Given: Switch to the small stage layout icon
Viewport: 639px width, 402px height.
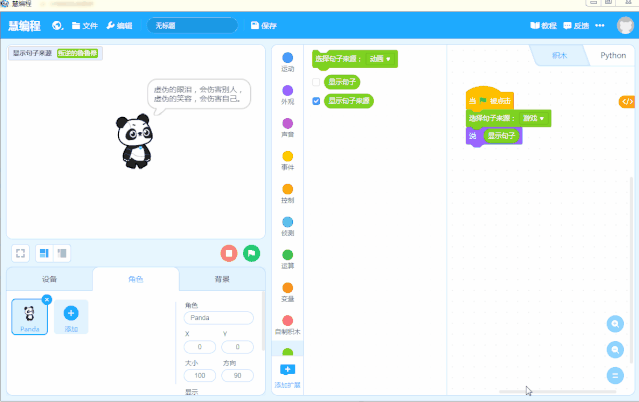Looking at the screenshot, I should 62,253.
